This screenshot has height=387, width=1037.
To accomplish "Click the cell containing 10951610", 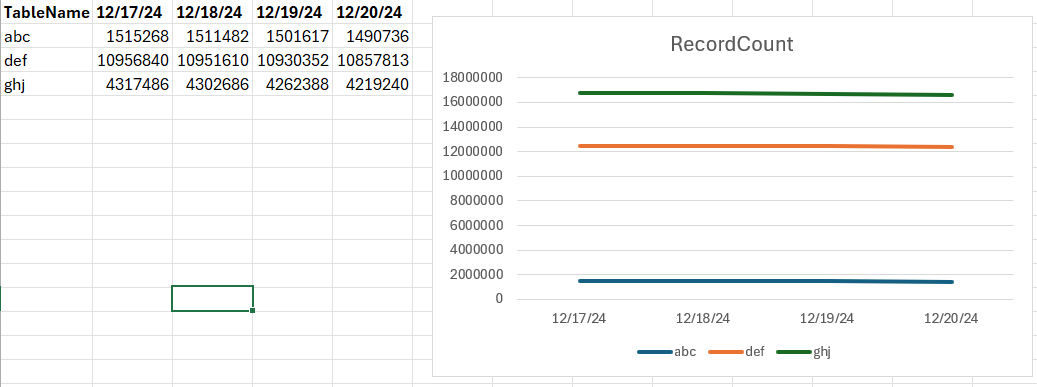I will coord(212,60).
